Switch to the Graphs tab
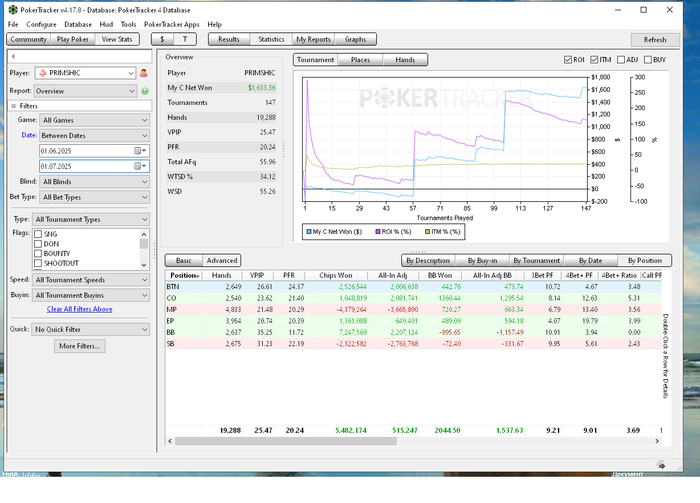 click(x=355, y=39)
